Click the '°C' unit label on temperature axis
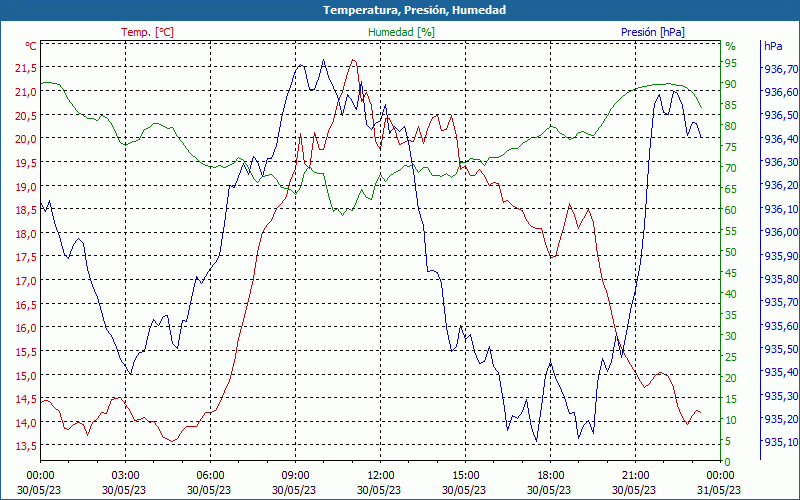800x500 pixels. pos(31,46)
